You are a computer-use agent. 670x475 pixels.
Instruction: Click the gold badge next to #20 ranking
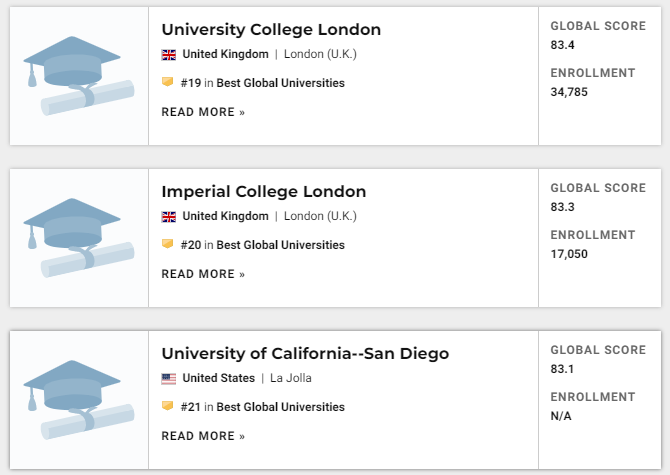tap(168, 243)
